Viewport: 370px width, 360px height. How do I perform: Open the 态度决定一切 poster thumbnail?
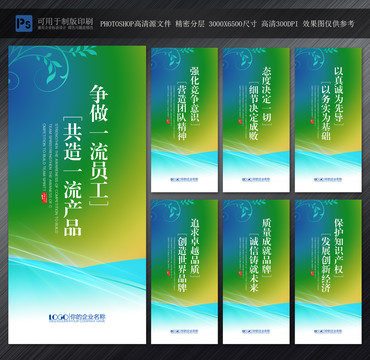(256, 120)
